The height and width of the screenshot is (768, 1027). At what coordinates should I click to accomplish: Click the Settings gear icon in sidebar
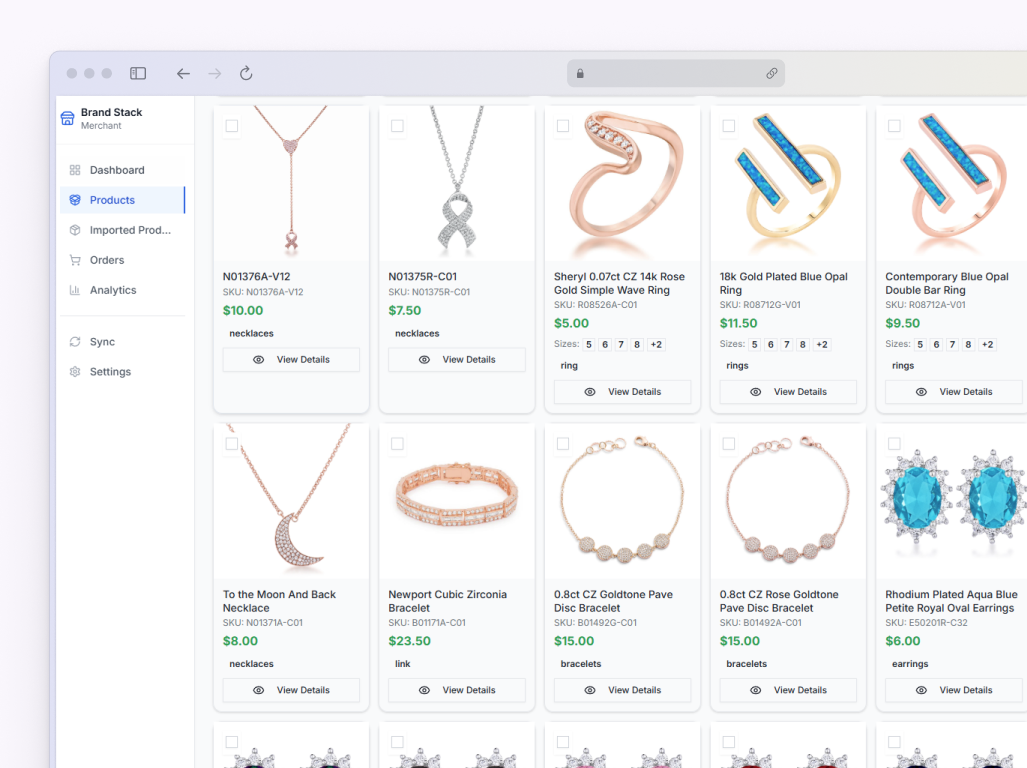point(75,372)
